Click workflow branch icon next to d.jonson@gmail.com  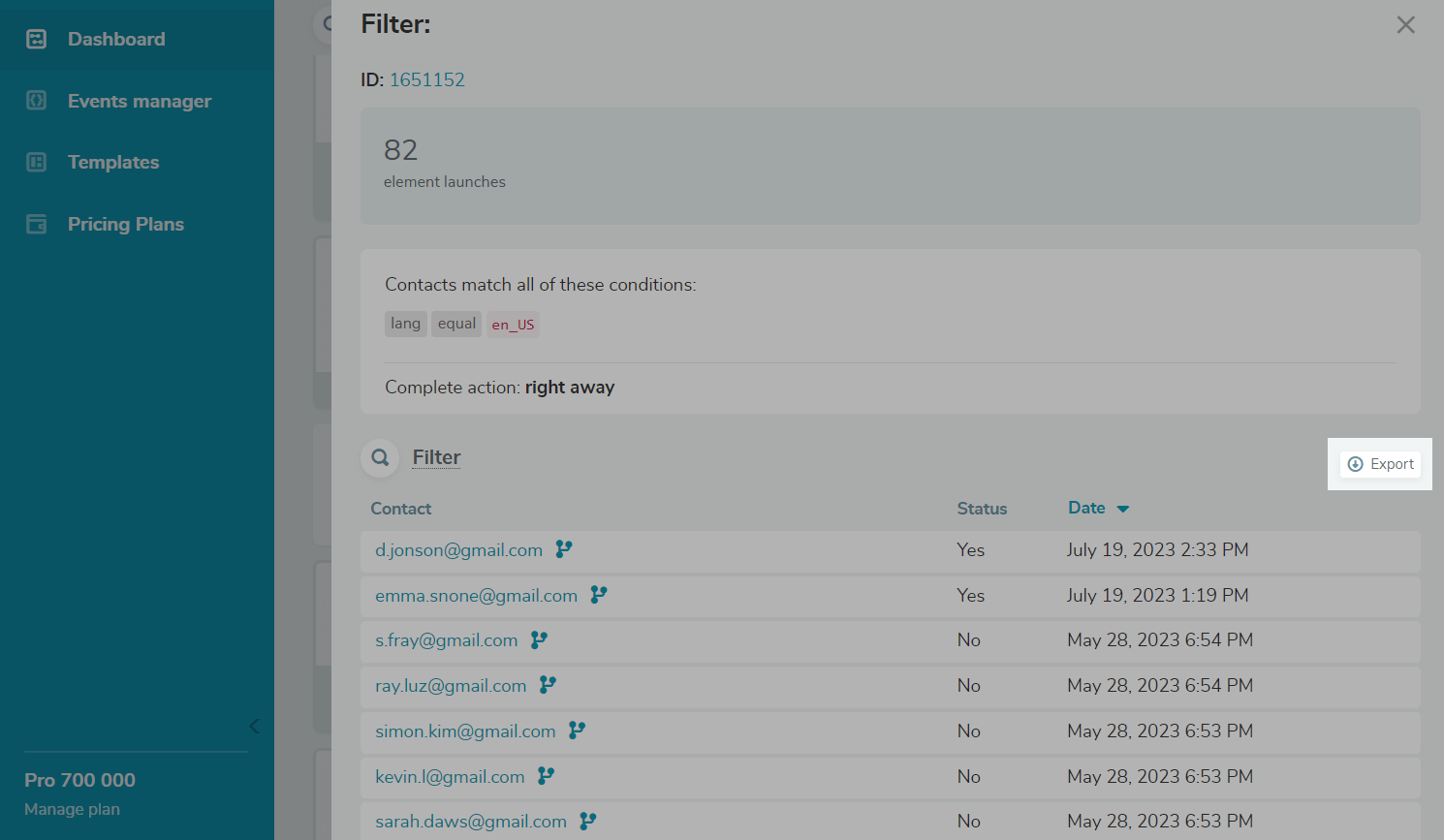(564, 549)
